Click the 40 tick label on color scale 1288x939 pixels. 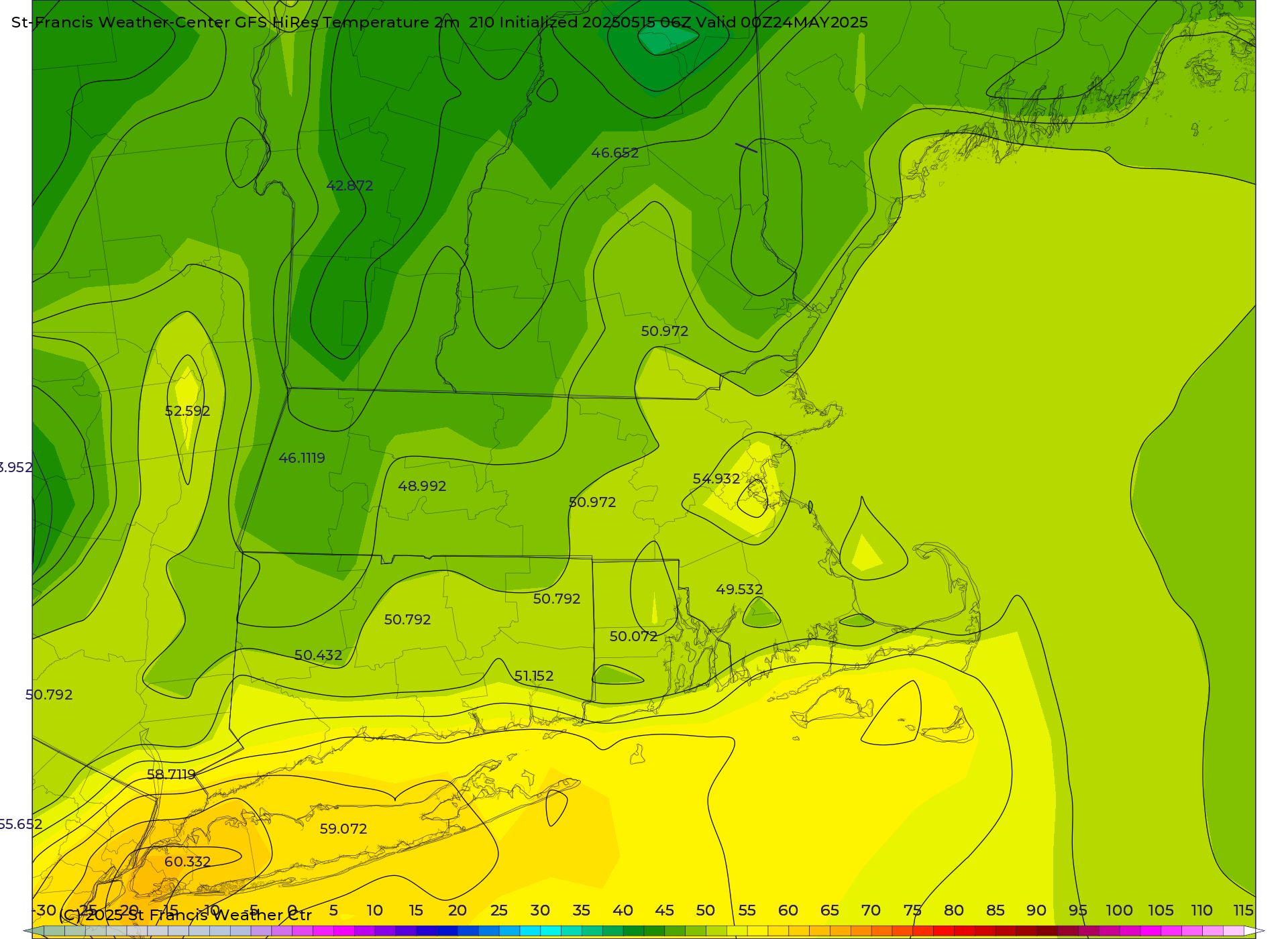click(x=623, y=911)
